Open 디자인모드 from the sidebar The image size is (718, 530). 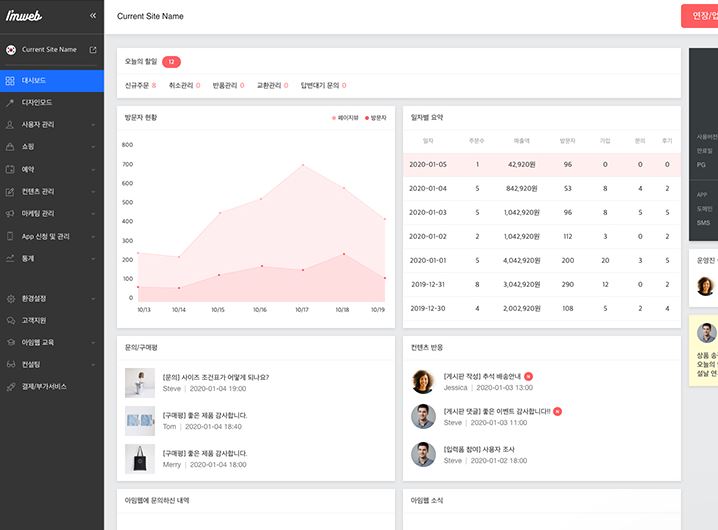tap(37, 102)
